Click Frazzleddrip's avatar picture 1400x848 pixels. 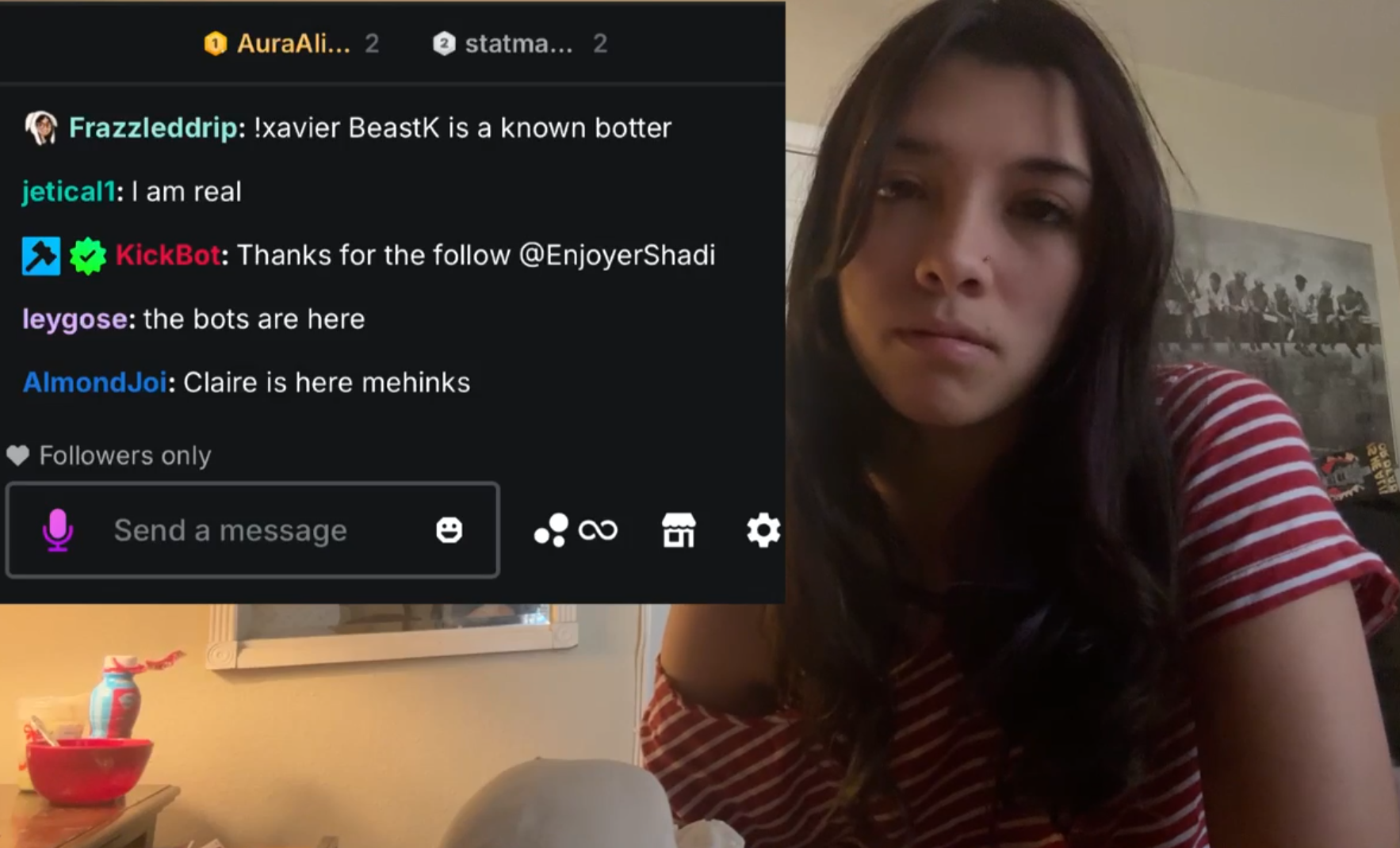click(41, 128)
